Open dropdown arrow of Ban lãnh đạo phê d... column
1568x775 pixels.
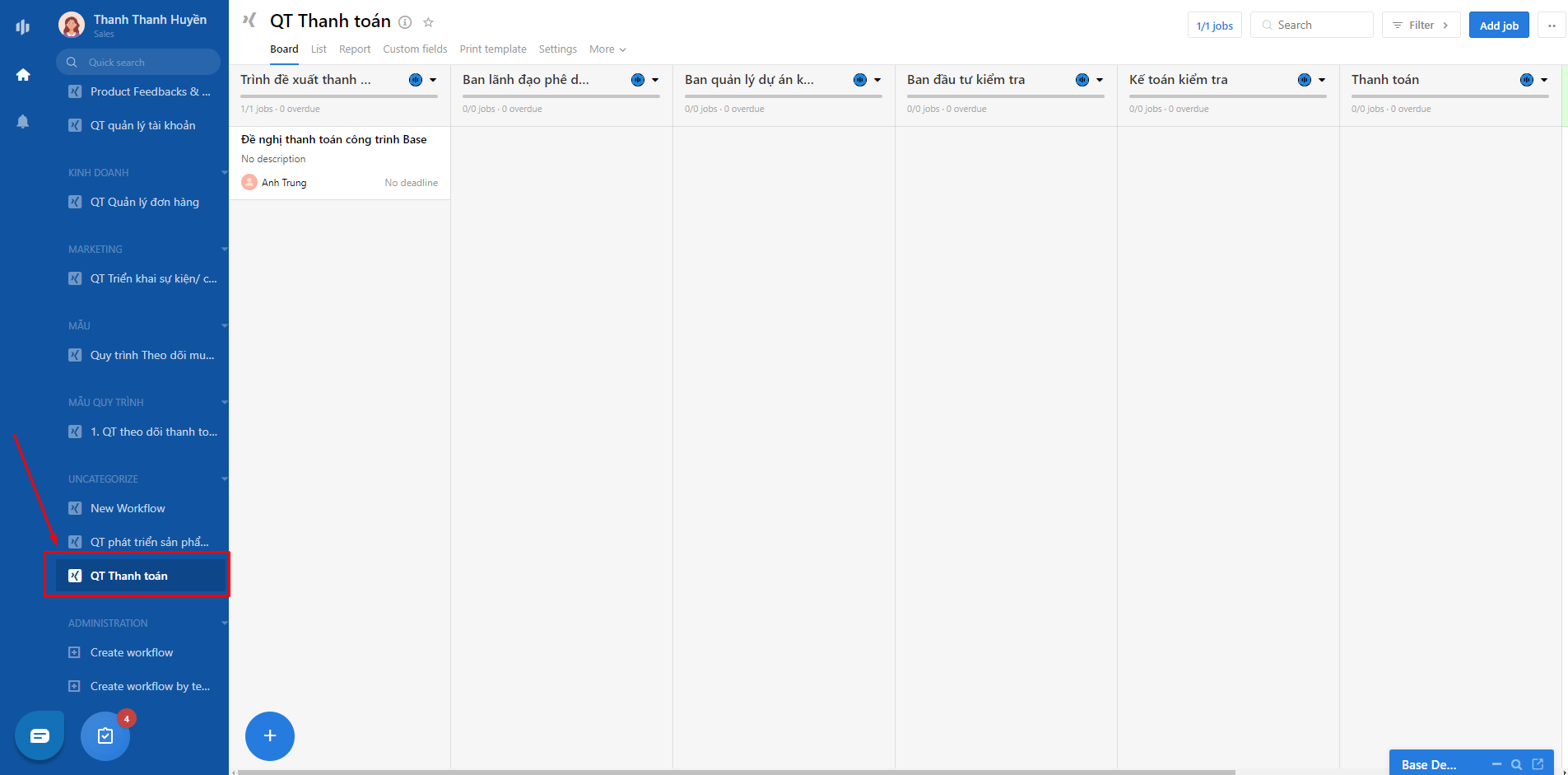point(655,80)
